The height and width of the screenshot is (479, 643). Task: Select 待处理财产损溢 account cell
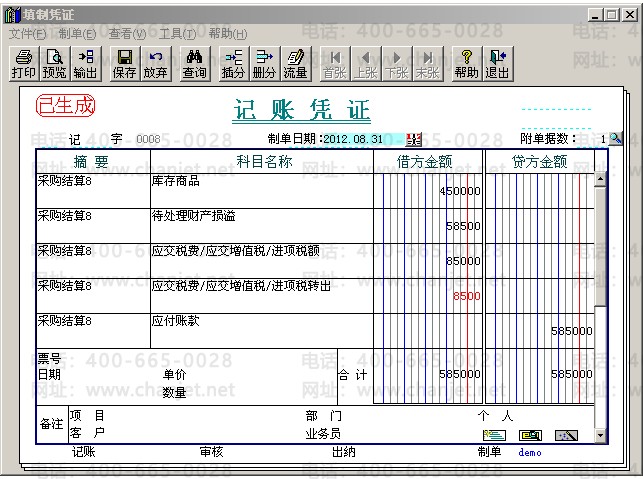click(262, 226)
